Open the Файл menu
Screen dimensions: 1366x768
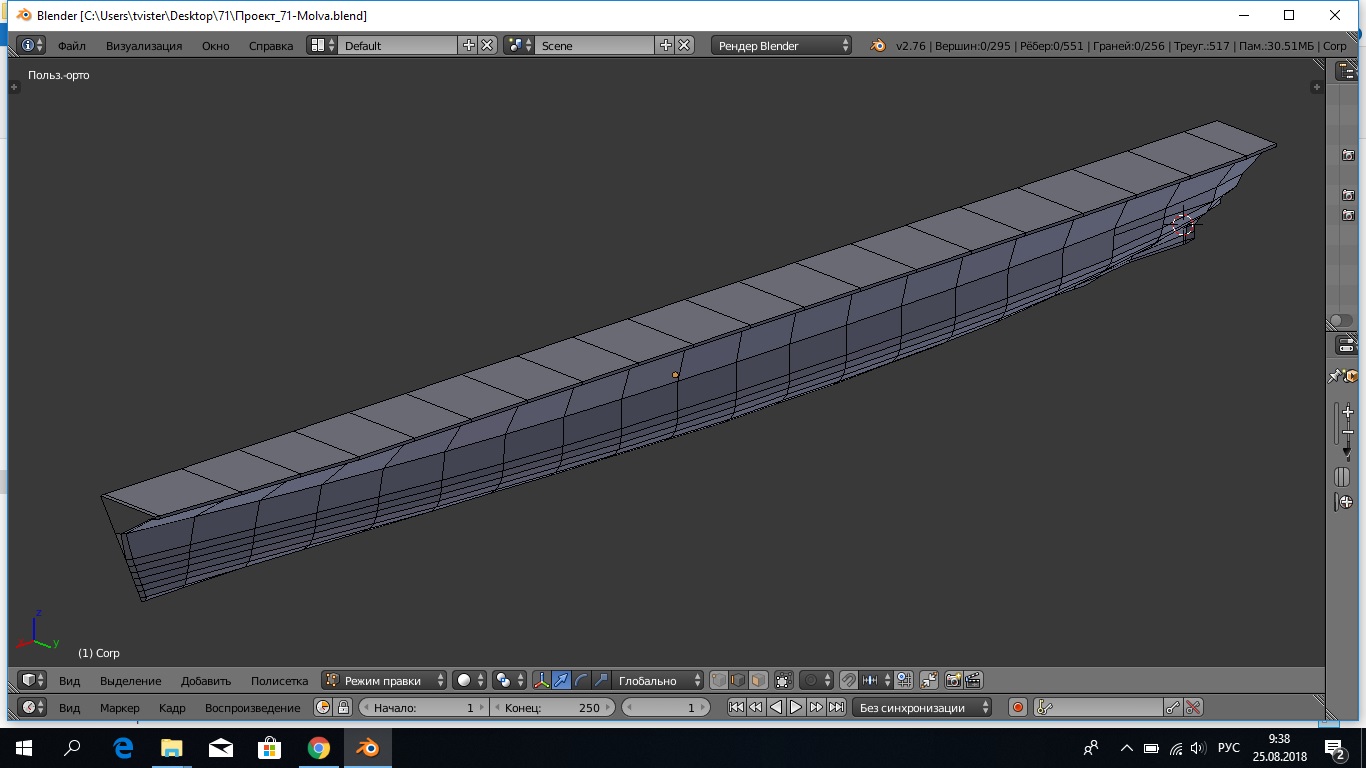tap(71, 46)
